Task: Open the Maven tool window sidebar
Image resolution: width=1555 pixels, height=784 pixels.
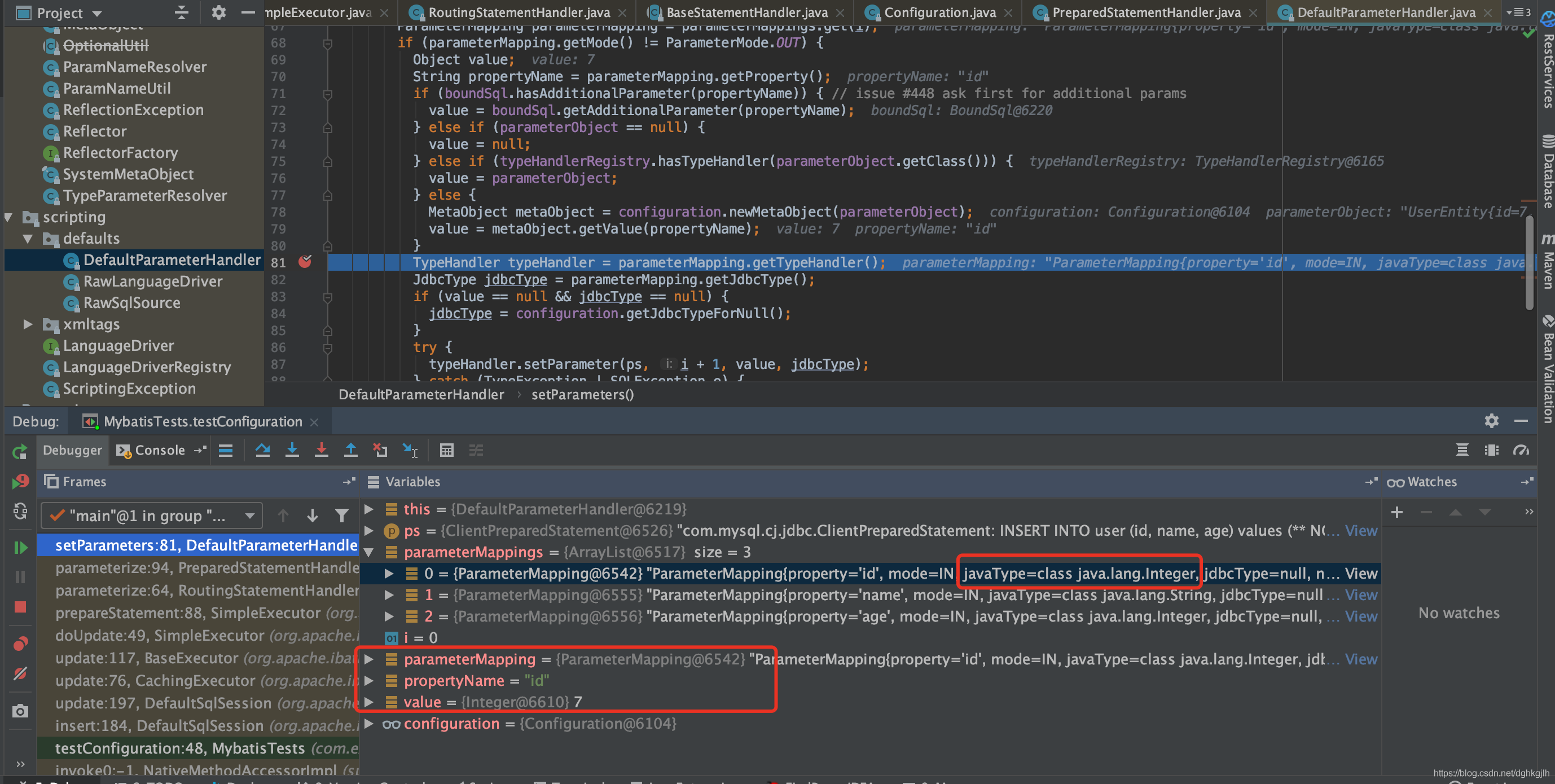Action: [x=1547, y=262]
